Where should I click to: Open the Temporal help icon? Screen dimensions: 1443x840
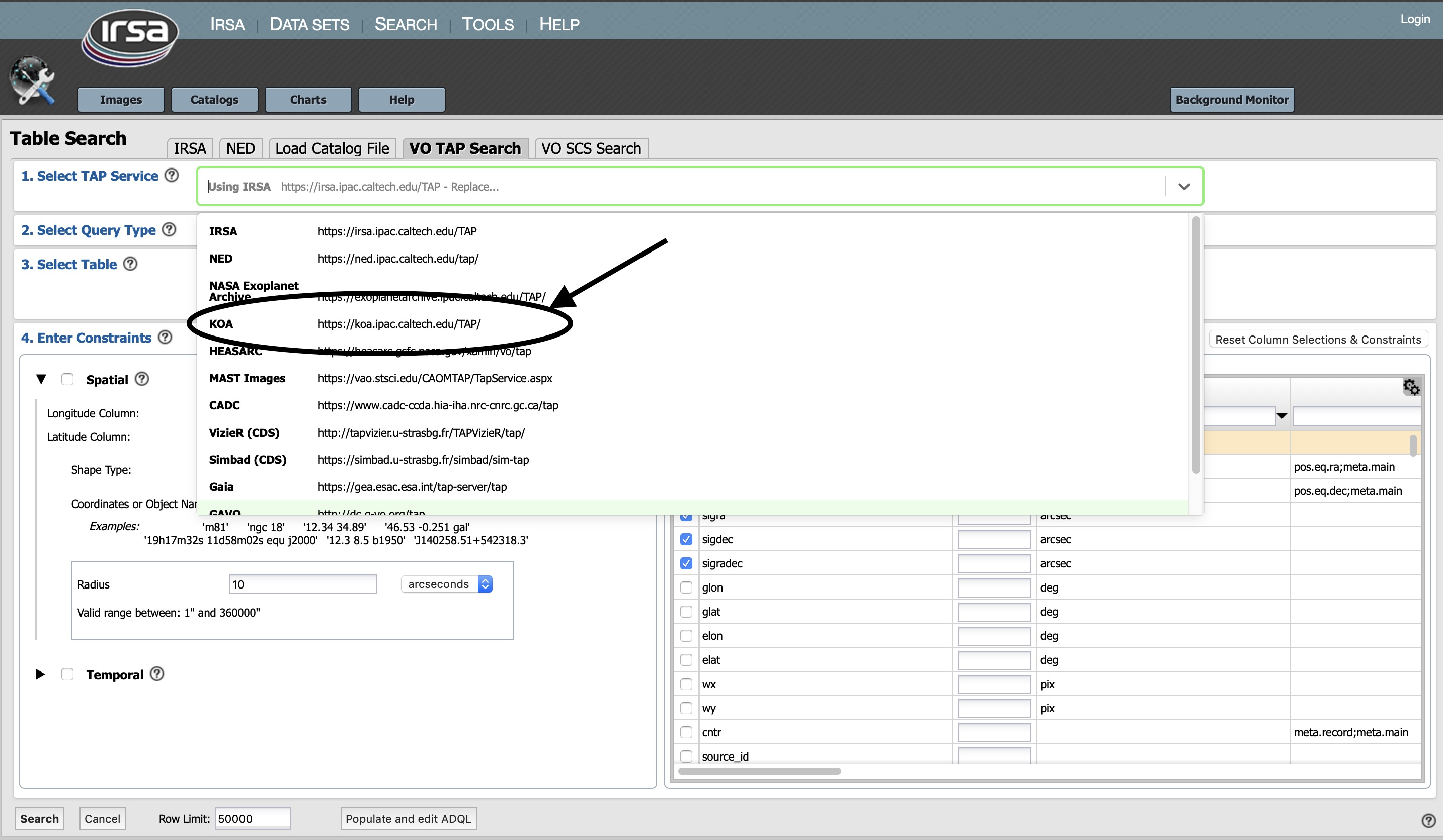[157, 674]
